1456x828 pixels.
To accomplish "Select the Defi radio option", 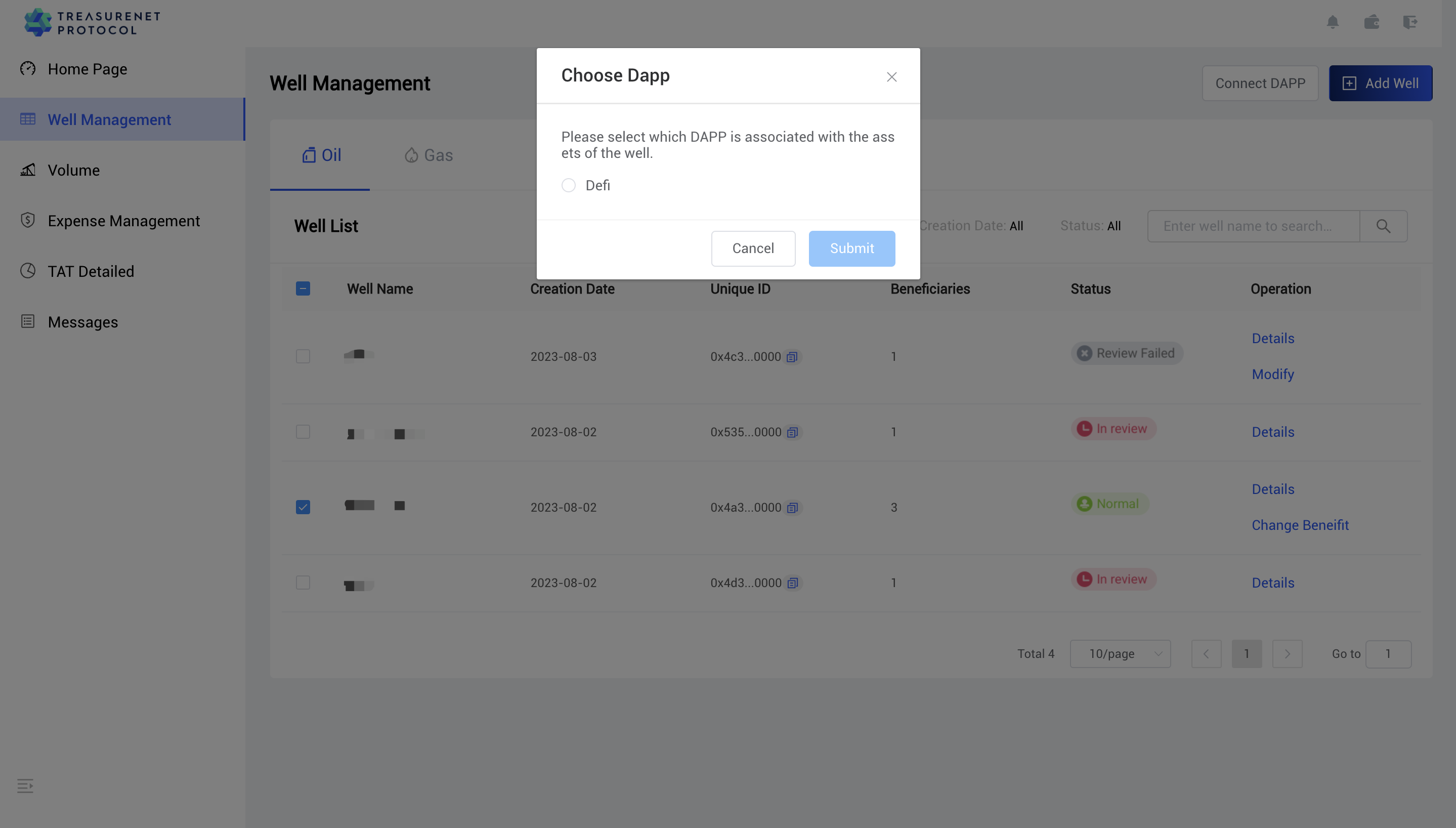I will 568,185.
